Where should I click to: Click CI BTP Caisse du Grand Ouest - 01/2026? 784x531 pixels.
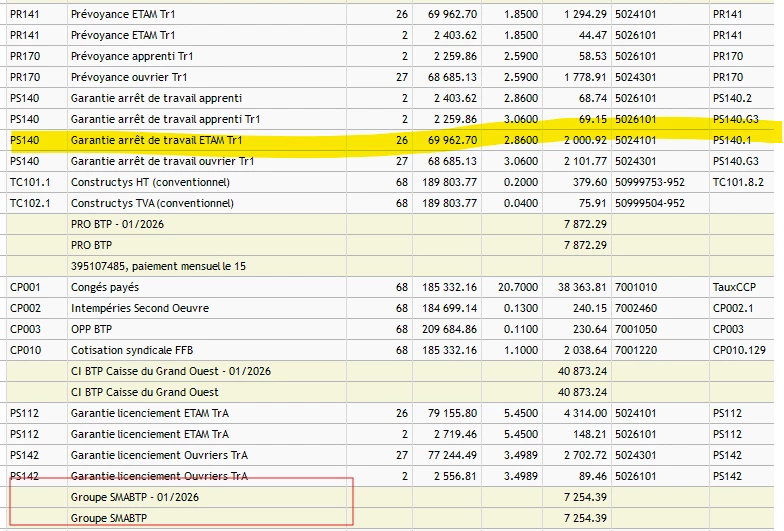tap(170, 372)
